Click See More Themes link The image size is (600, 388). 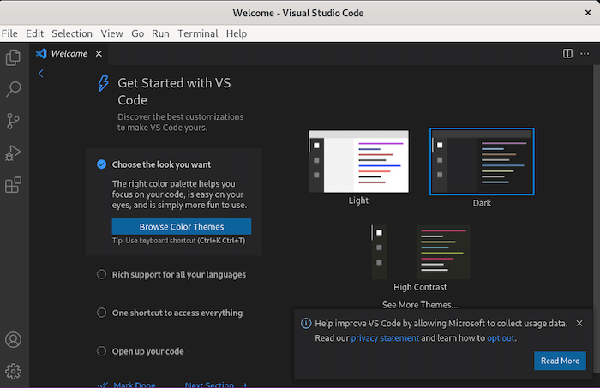420,305
